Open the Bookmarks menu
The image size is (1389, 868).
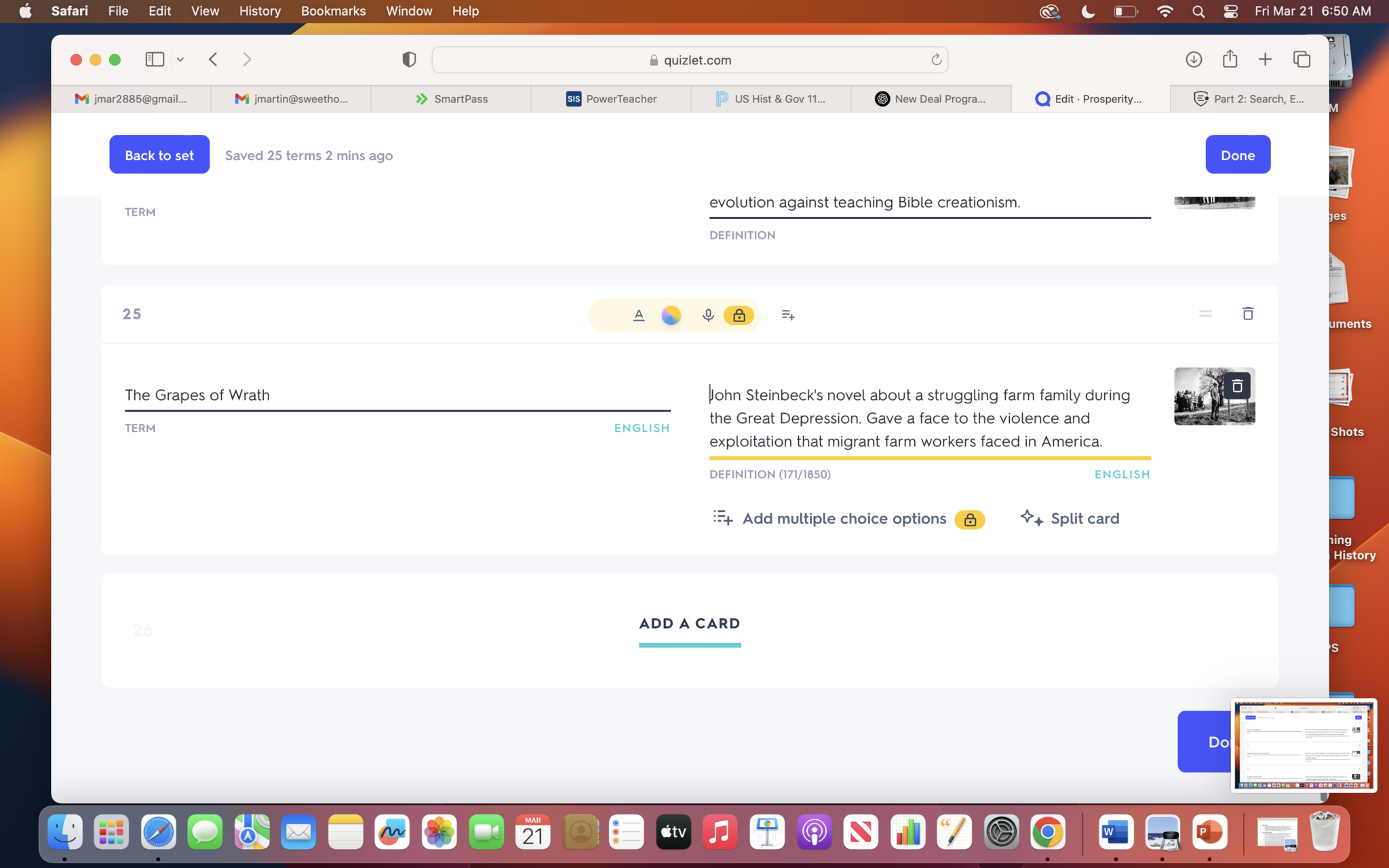333,11
